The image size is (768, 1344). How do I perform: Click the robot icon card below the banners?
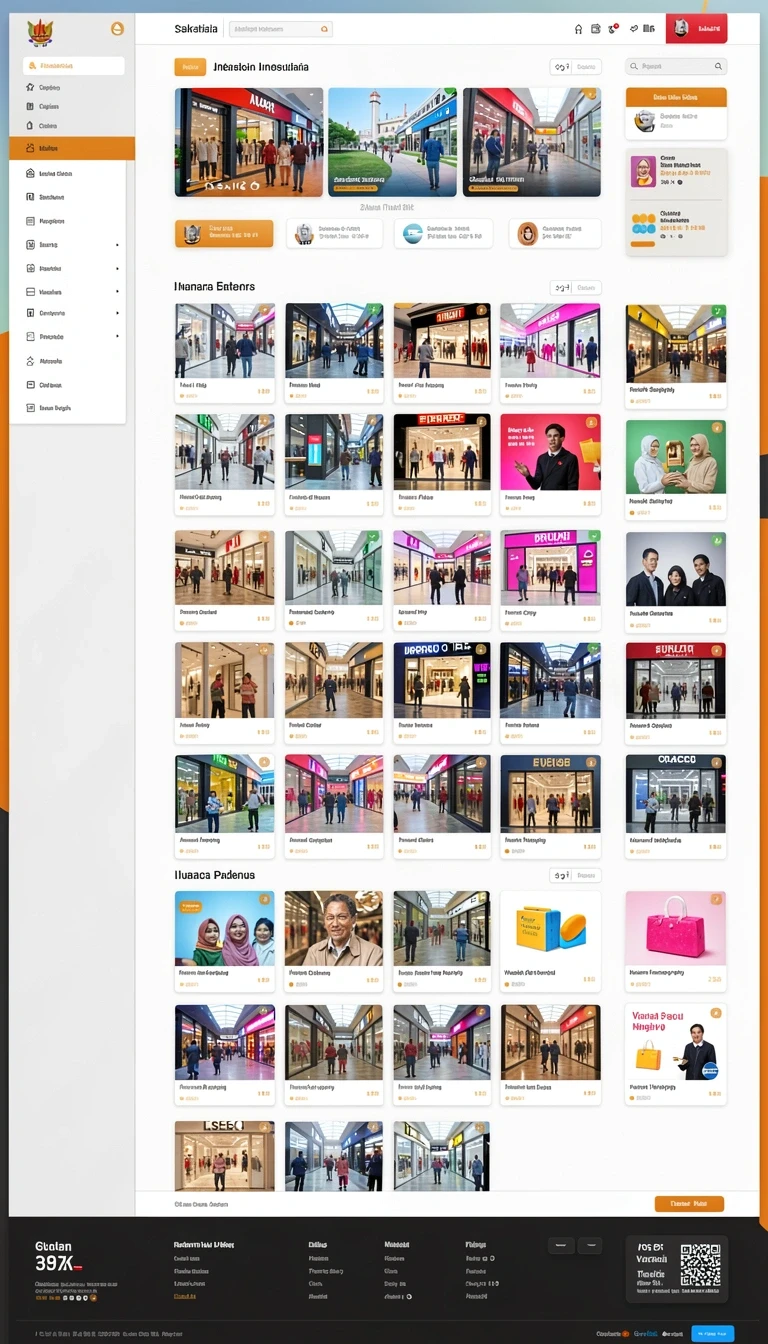click(x=334, y=233)
